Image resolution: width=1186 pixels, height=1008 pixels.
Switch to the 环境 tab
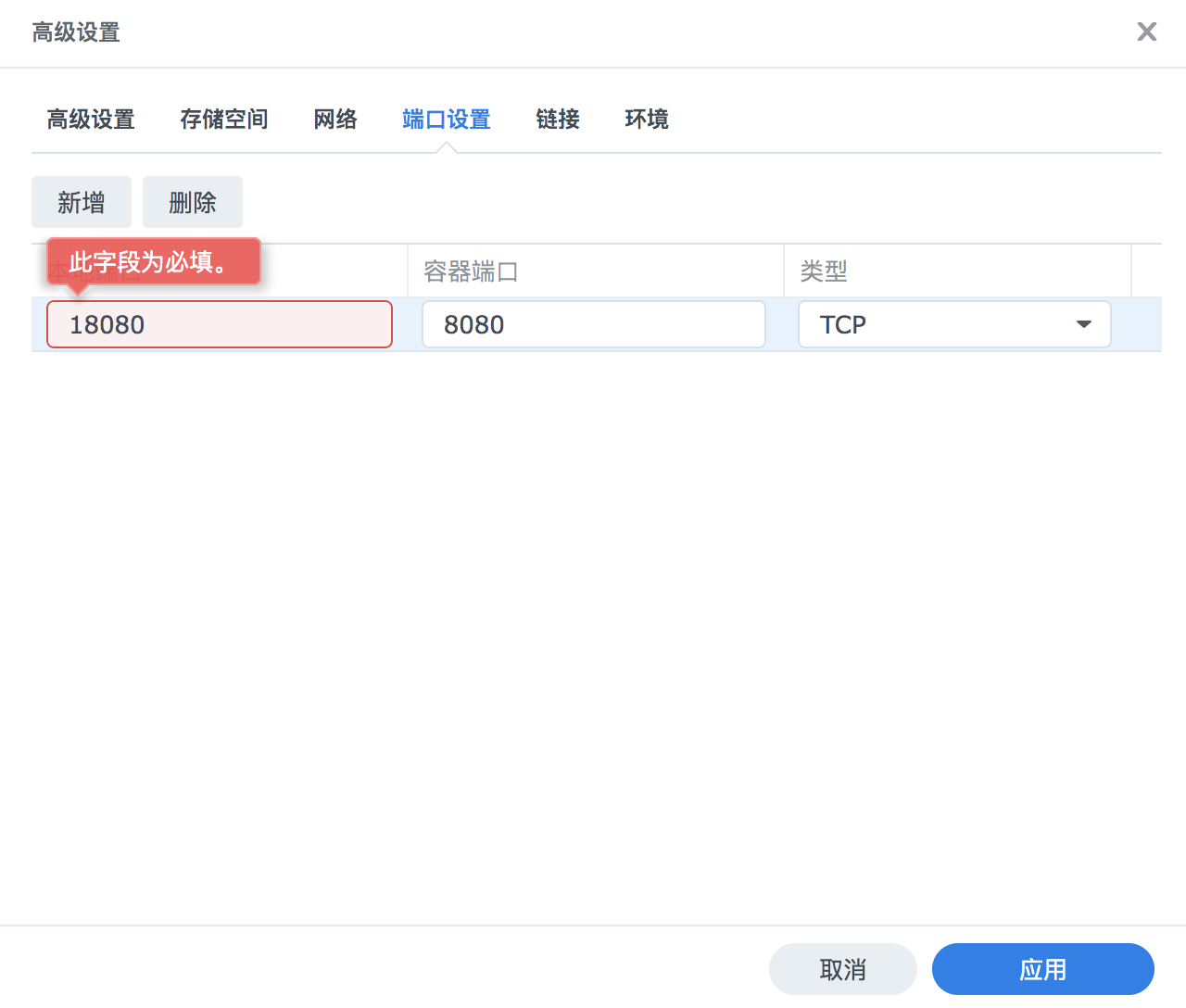click(x=647, y=120)
